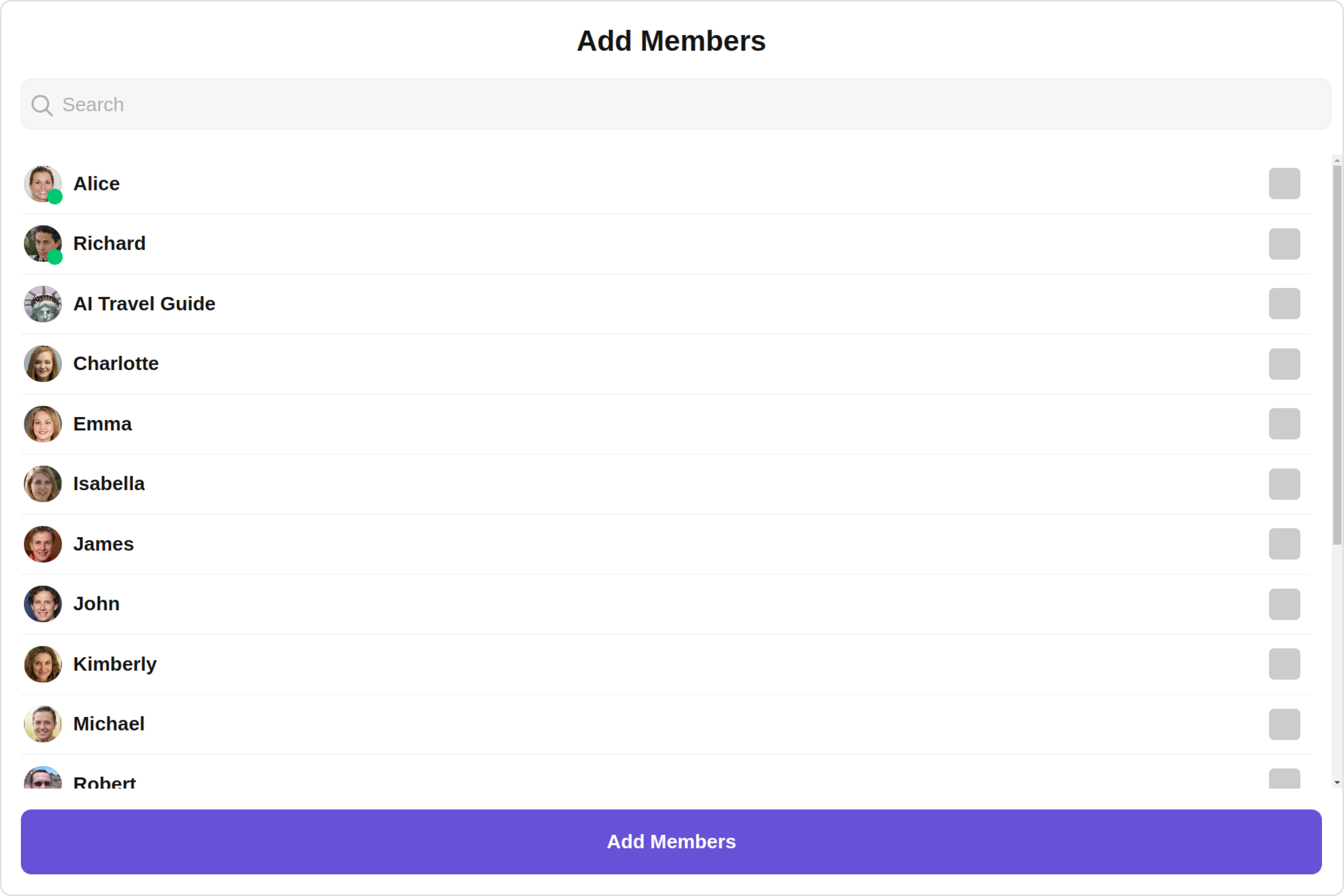Click the AI Travel Guide statue avatar

click(x=42, y=304)
